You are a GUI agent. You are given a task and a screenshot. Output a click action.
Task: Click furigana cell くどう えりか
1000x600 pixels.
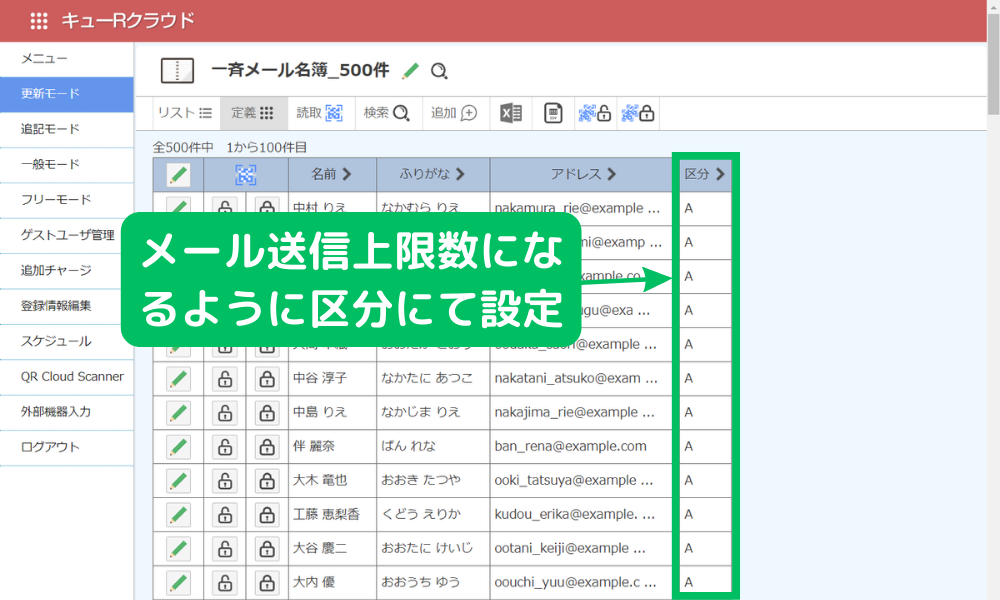(433, 515)
